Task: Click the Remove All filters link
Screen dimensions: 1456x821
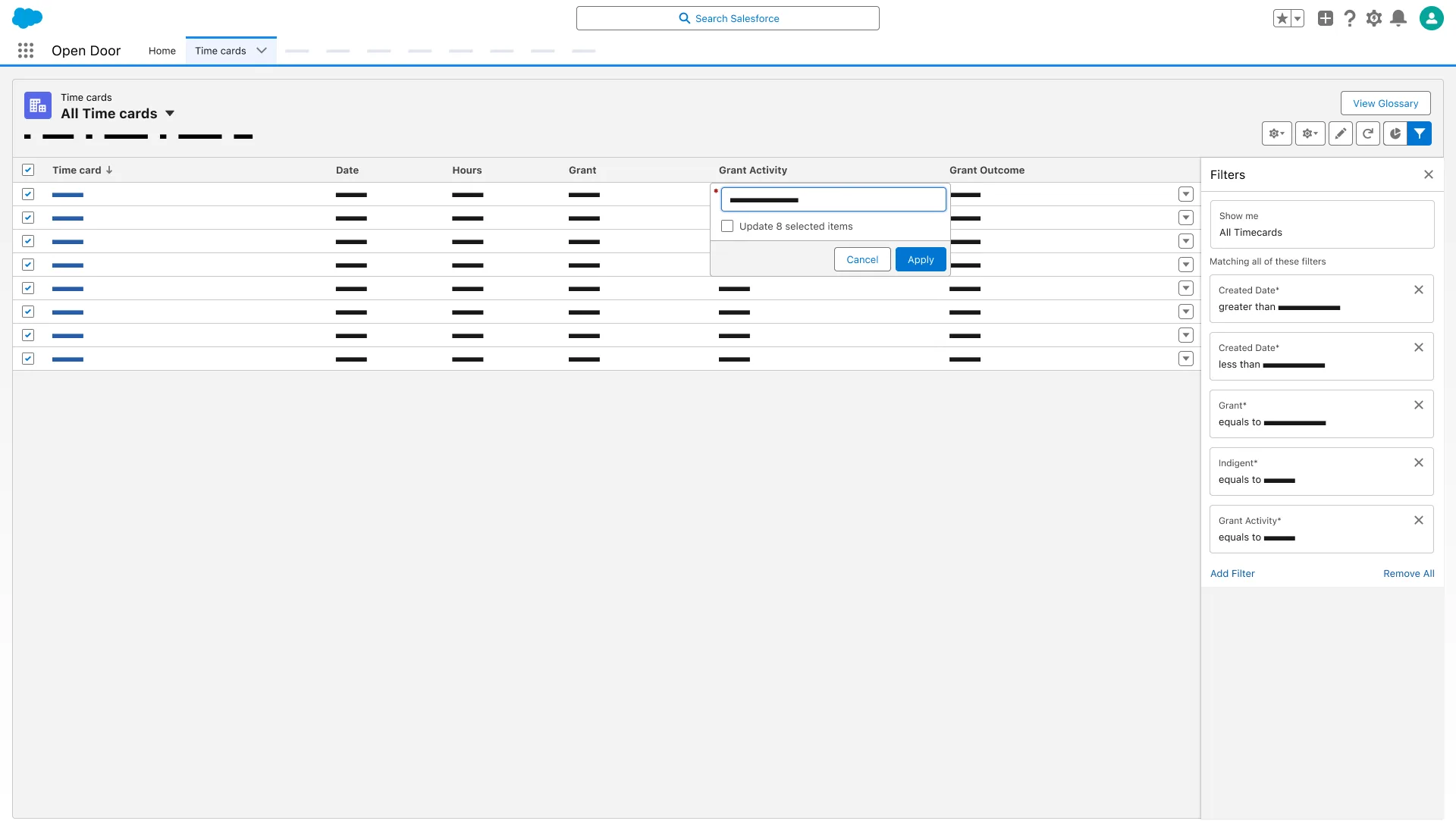Action: 1409,573
